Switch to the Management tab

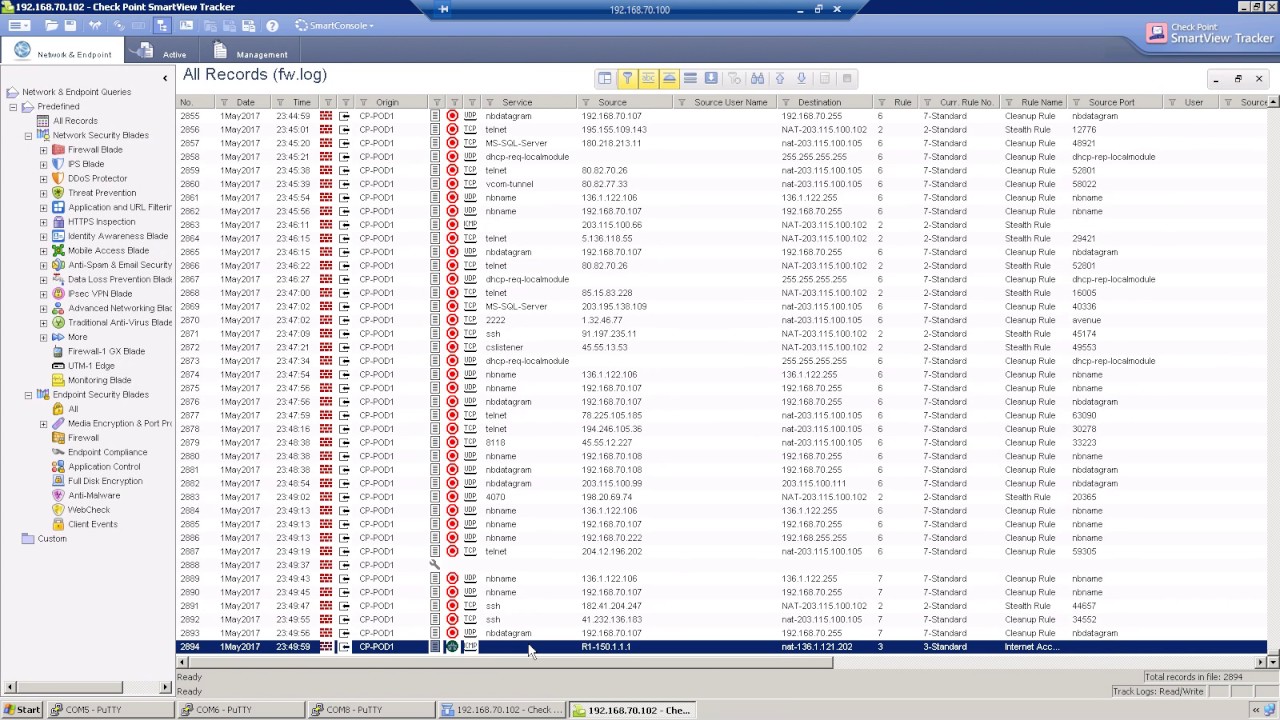[x=251, y=51]
